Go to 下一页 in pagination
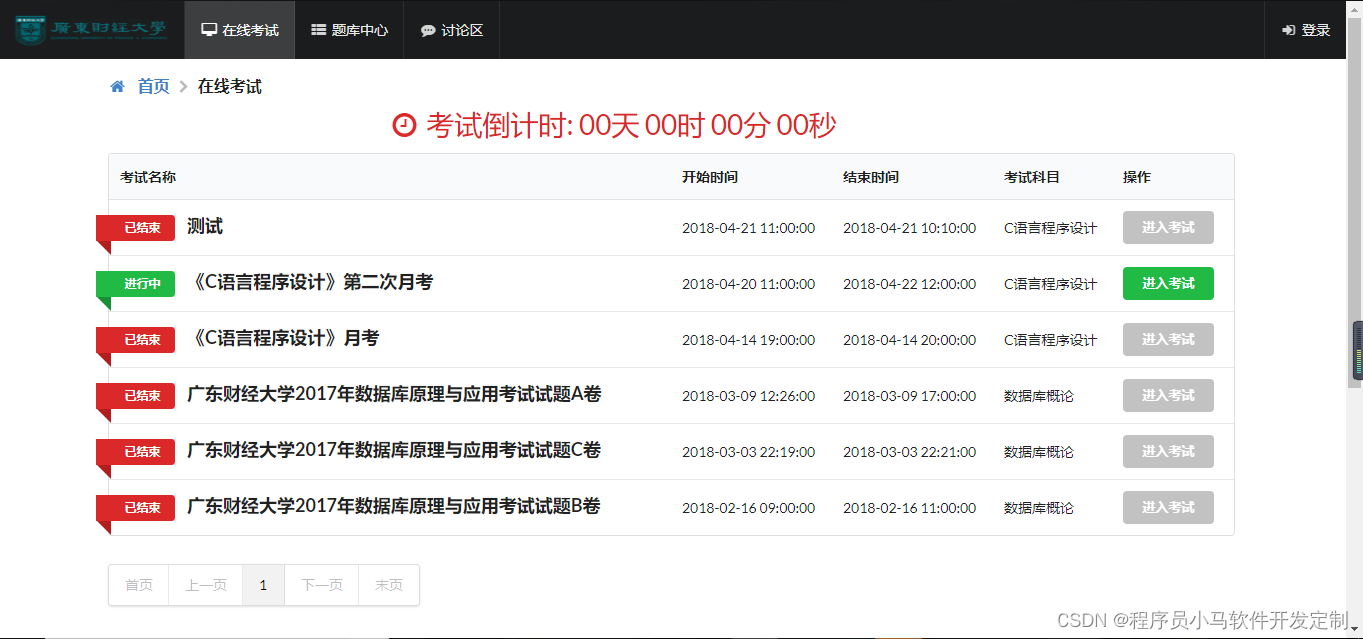 (x=320, y=585)
